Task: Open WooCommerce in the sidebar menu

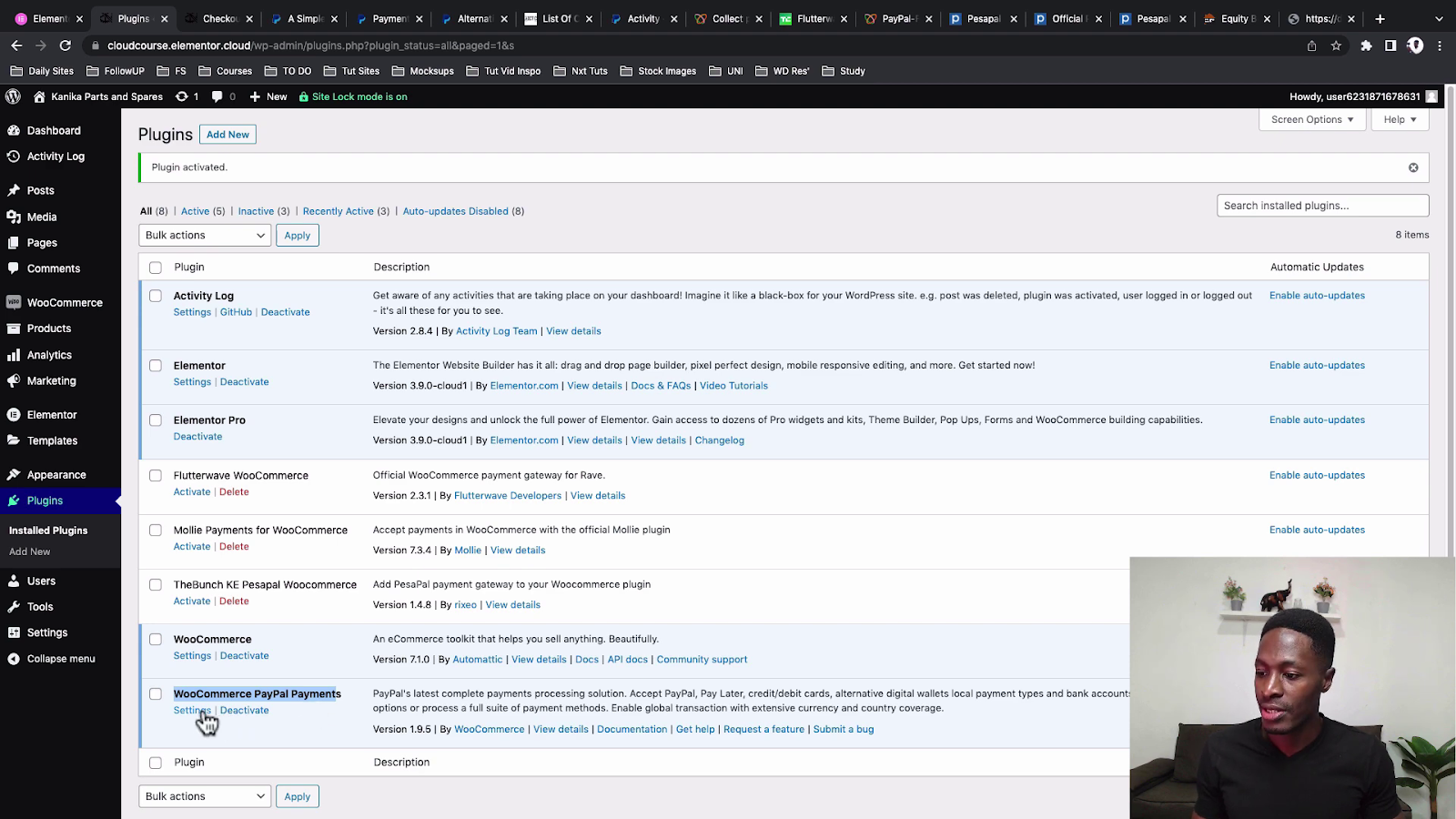Action: pos(65,303)
